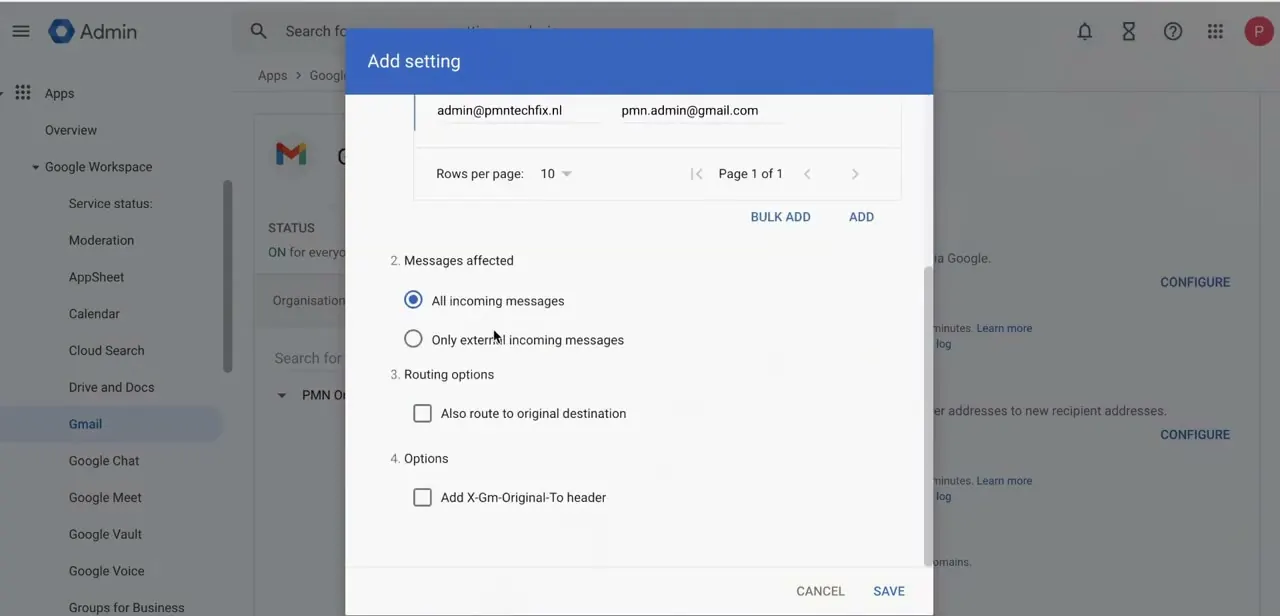
Task: Collapse the Apps section in sidebar
Action: click(3, 93)
